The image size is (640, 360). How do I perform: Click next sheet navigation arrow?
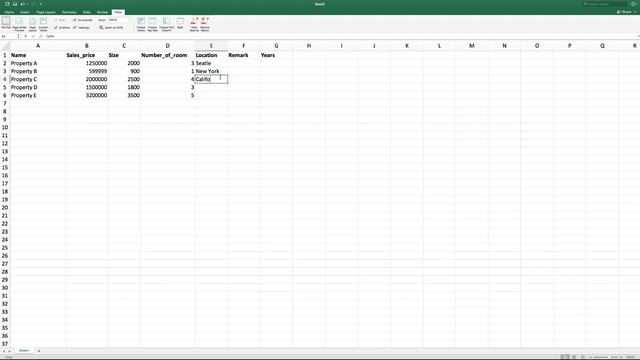(9, 351)
